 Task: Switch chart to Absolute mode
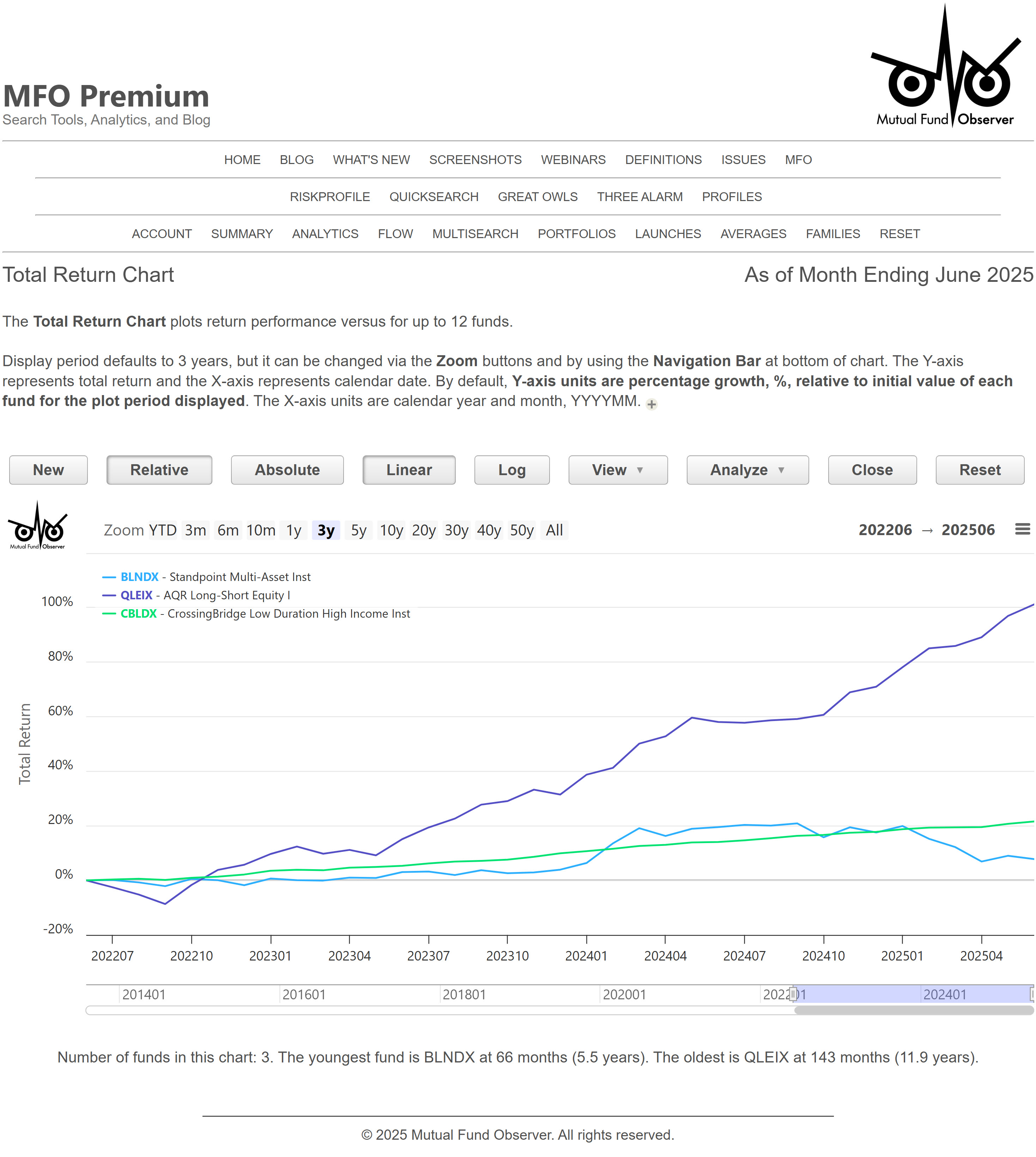[x=287, y=470]
